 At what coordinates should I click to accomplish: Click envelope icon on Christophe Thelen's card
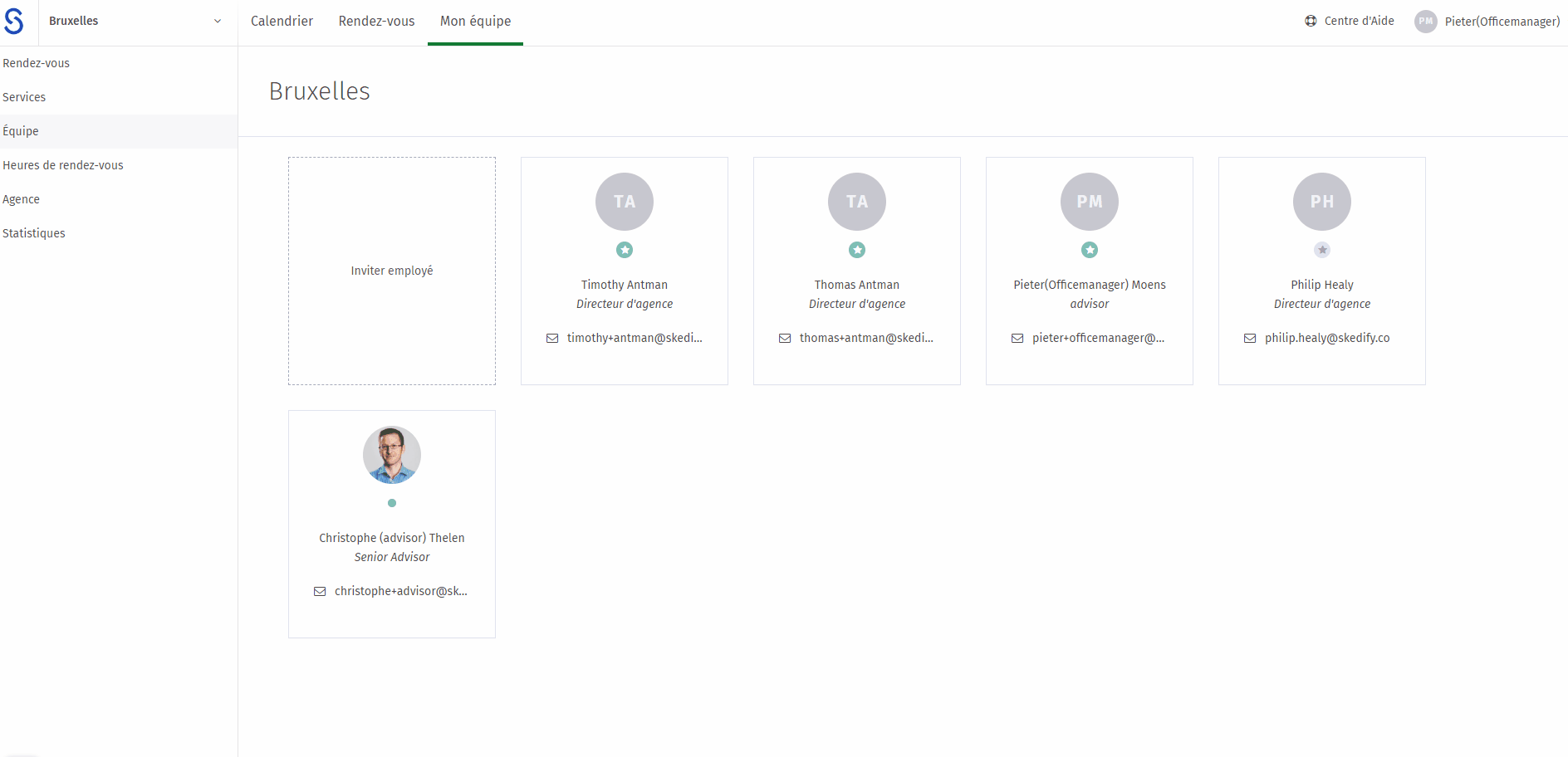click(320, 592)
